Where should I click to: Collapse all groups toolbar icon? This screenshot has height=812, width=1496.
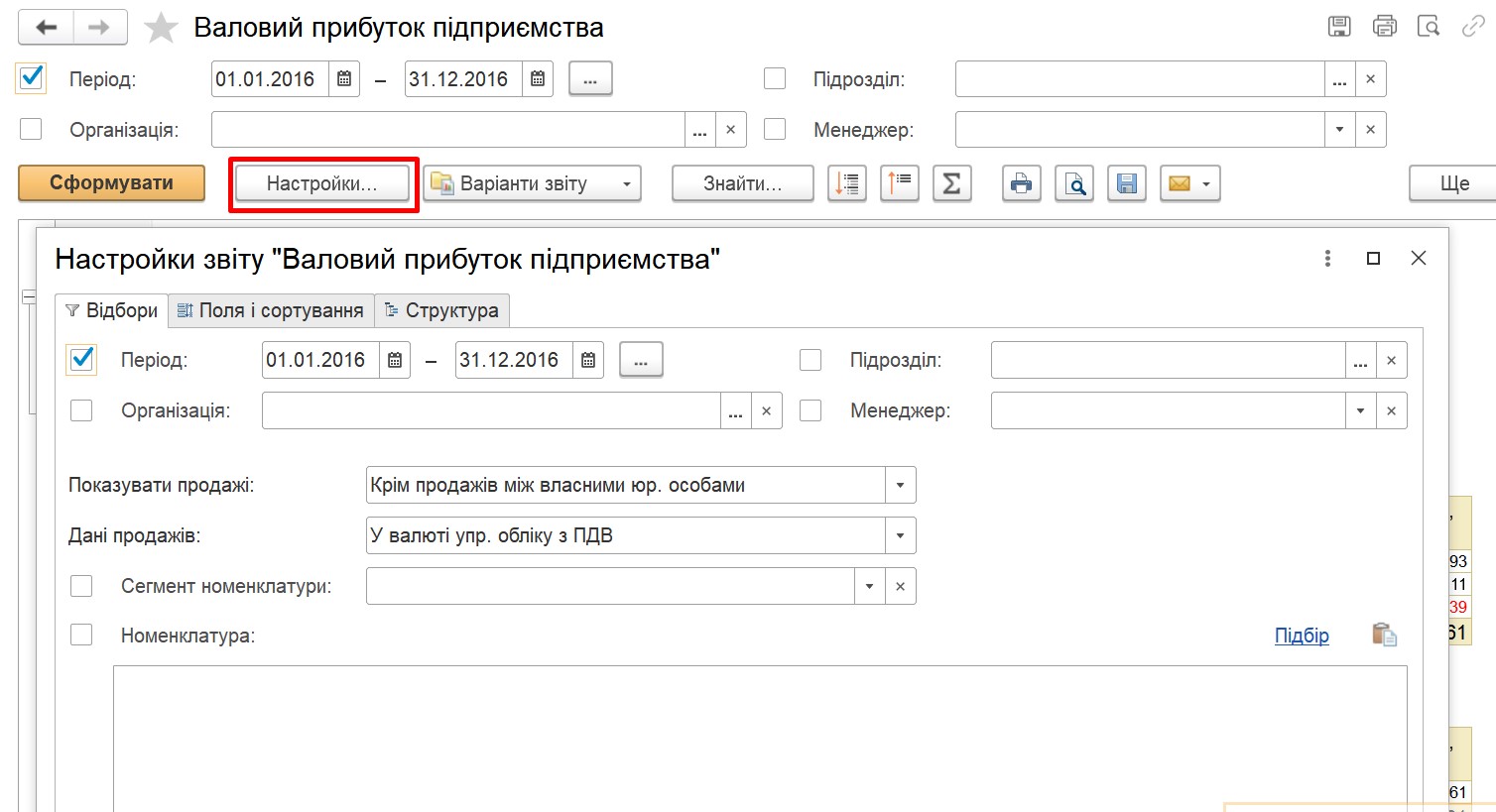pyautogui.click(x=900, y=183)
